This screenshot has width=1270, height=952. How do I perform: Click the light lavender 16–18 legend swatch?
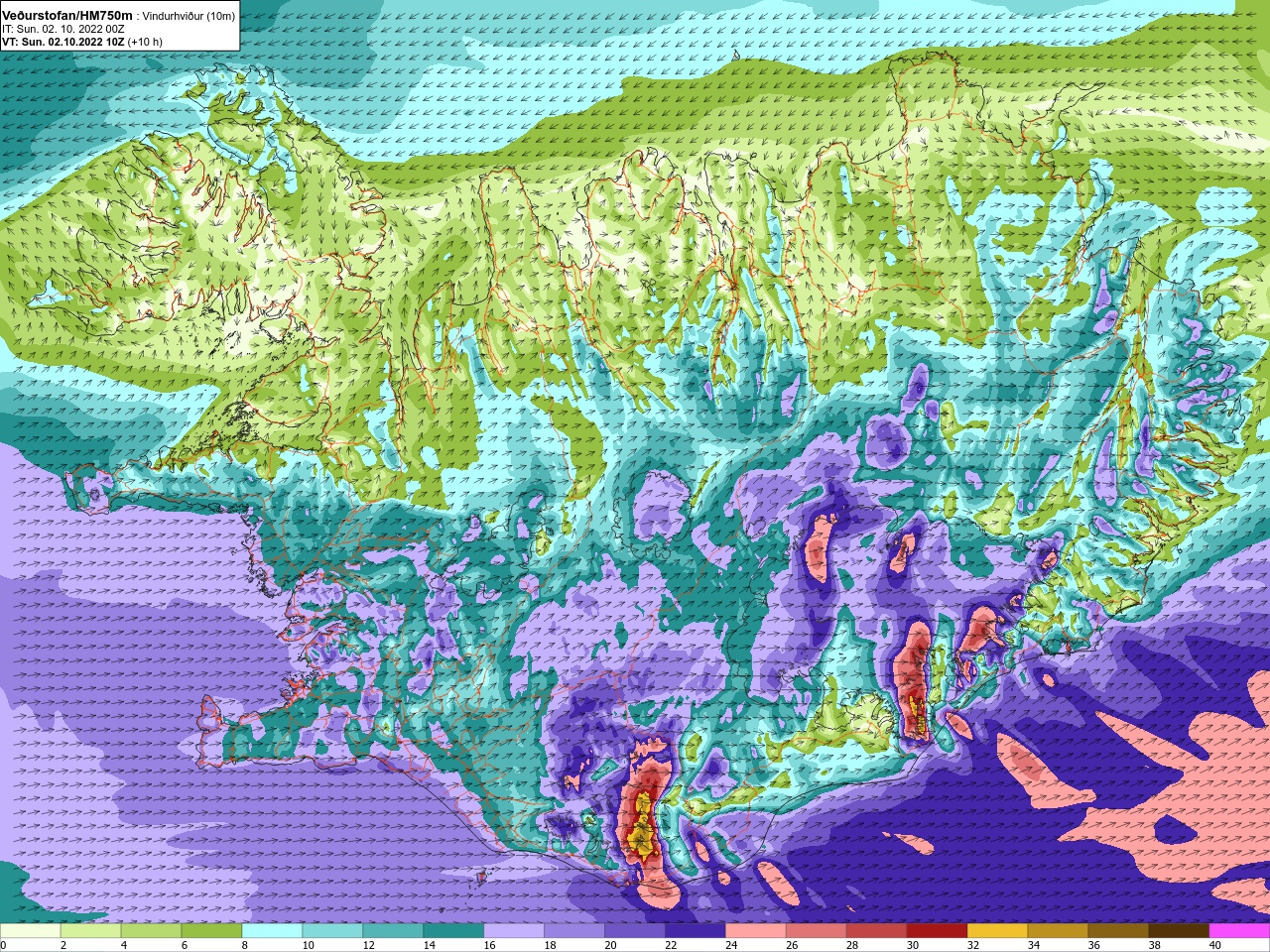click(515, 931)
